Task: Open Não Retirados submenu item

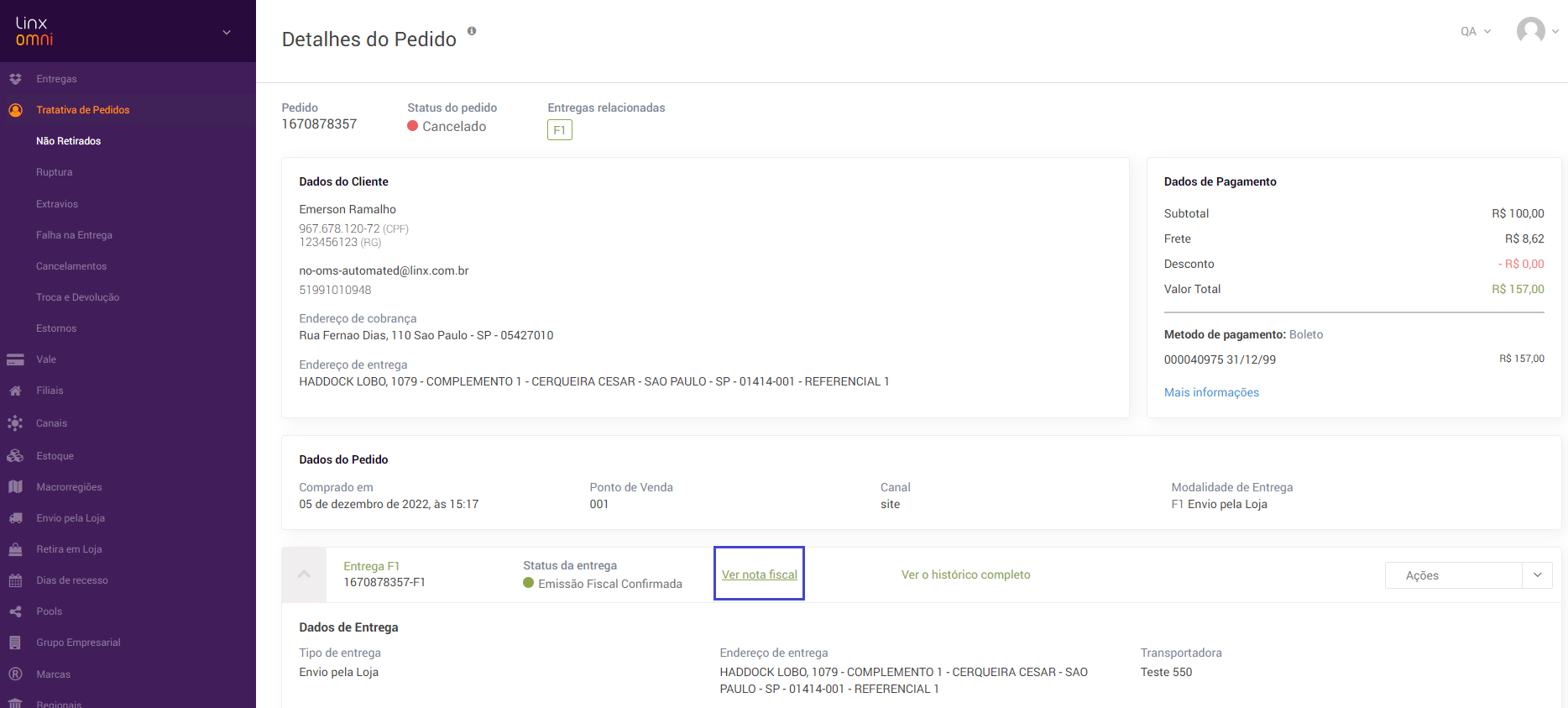Action: point(68,141)
